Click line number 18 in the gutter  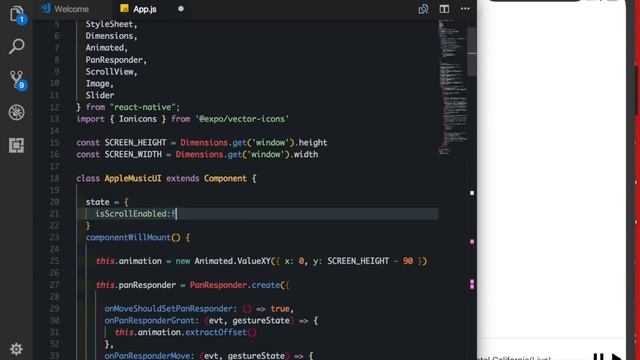point(54,178)
